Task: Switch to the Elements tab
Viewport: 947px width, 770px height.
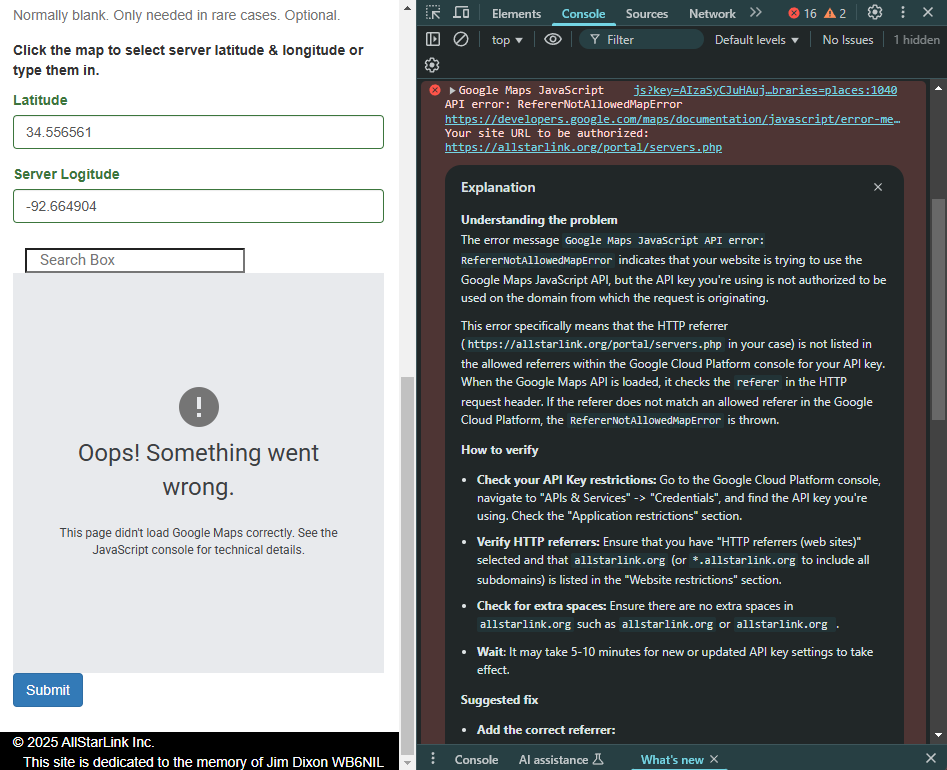Action: 516,14
